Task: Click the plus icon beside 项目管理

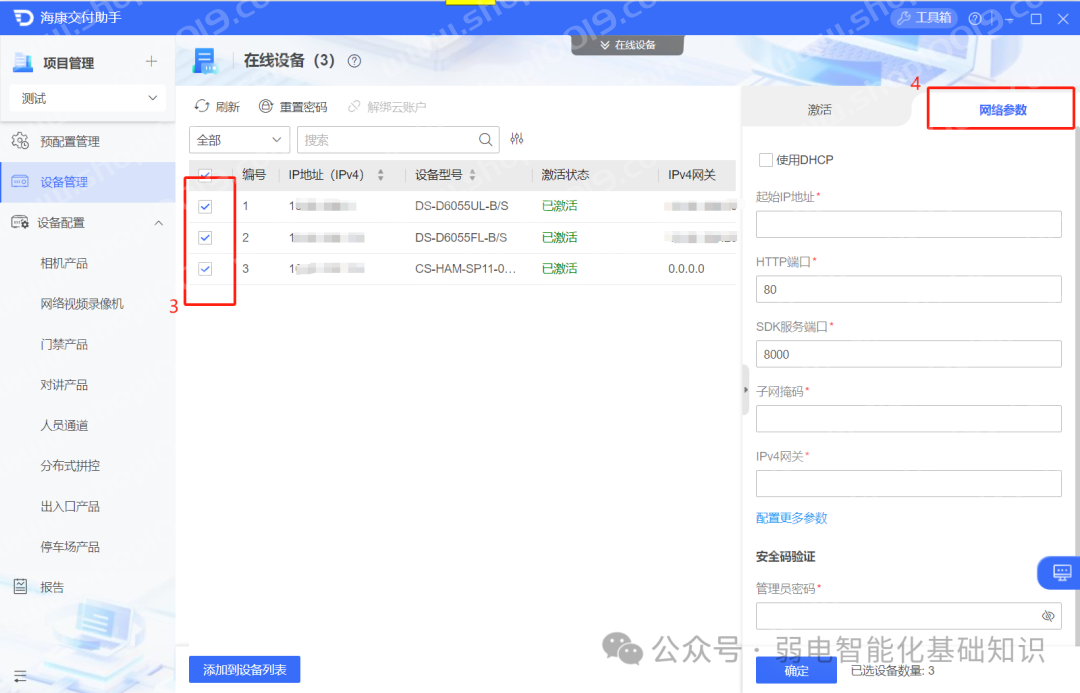Action: 152,62
